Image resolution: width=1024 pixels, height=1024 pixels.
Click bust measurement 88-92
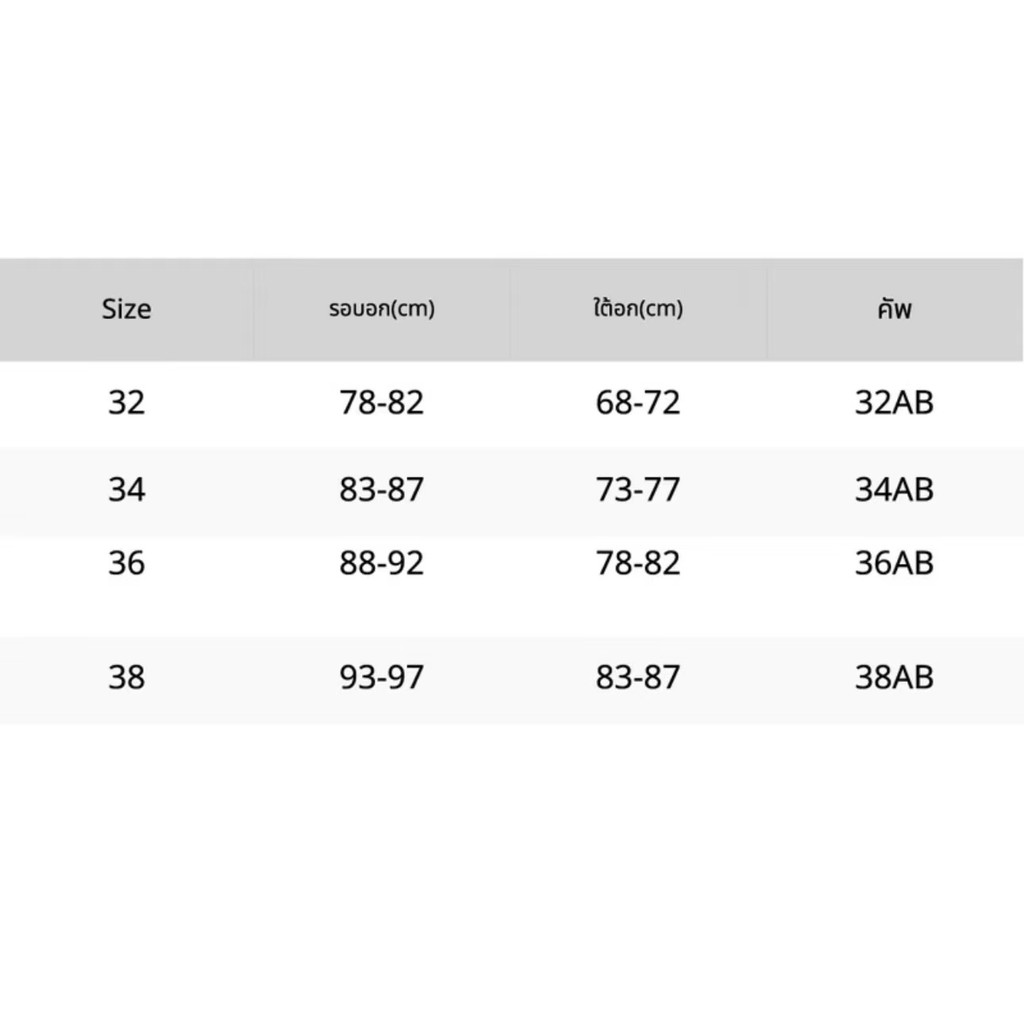coord(381,563)
